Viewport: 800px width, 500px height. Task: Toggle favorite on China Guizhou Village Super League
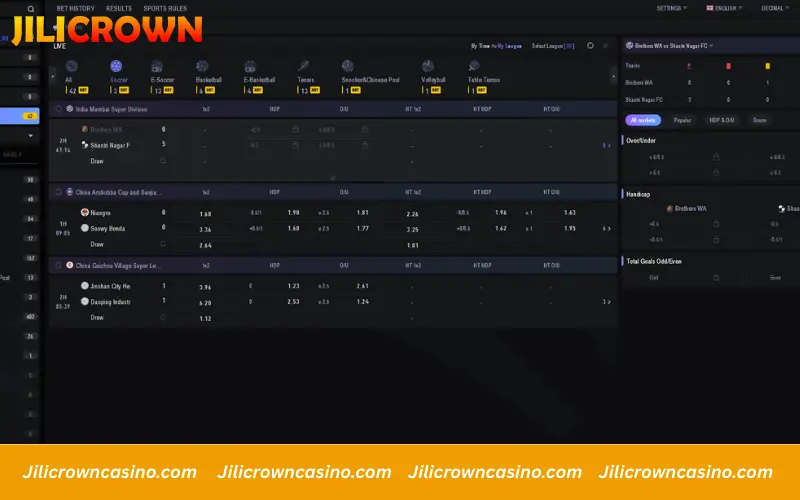[59, 265]
